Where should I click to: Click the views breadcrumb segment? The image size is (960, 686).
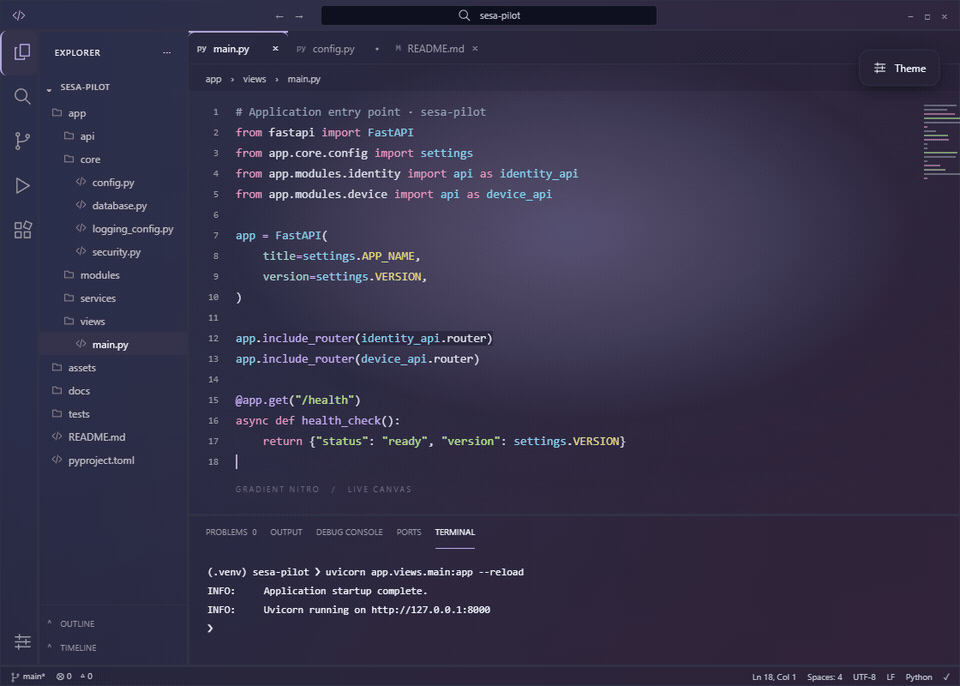254,79
